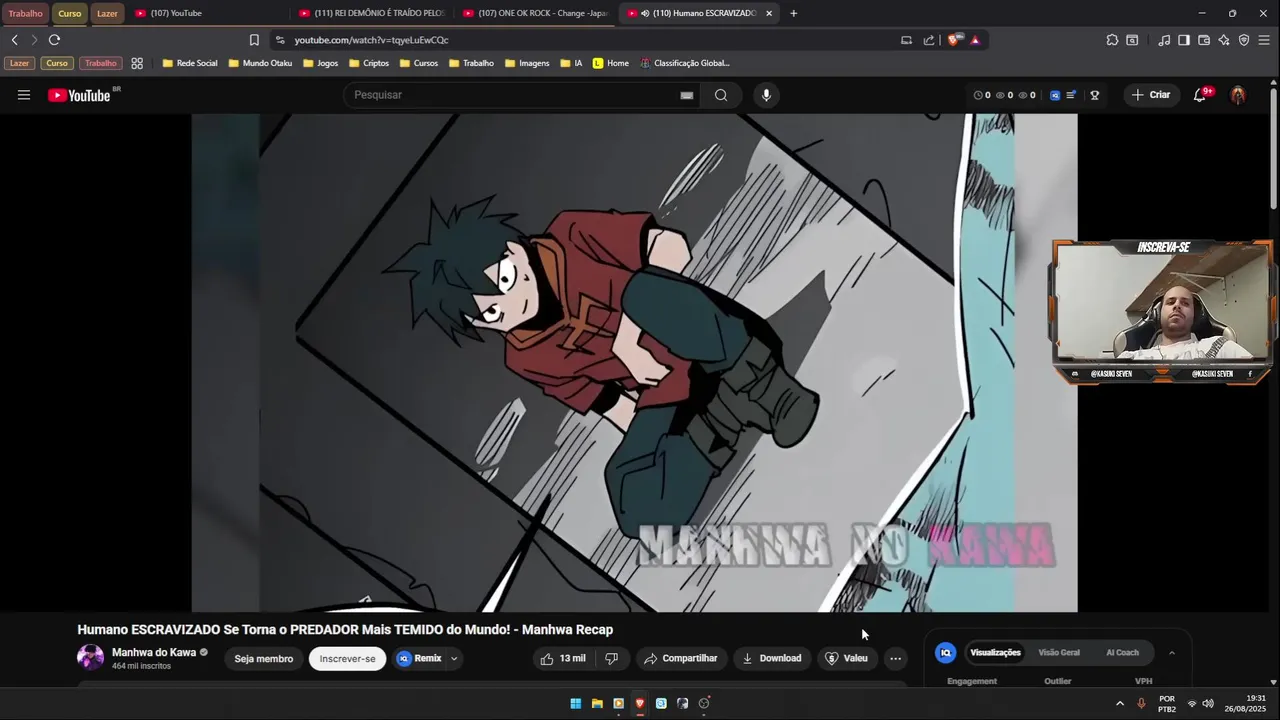This screenshot has height=720, width=1280.
Task: Click the Seja membro button
Action: (x=264, y=658)
